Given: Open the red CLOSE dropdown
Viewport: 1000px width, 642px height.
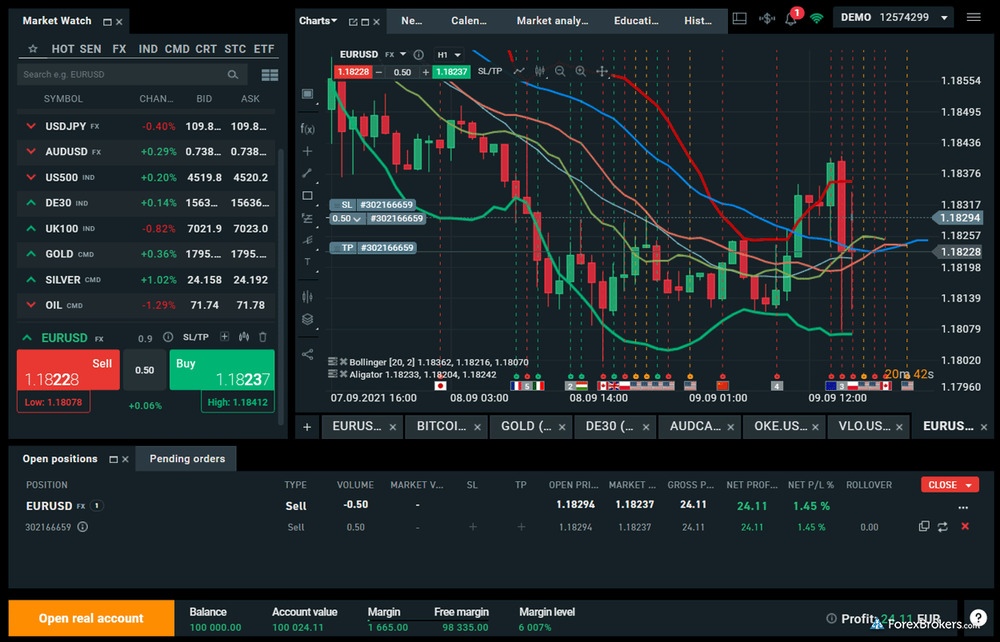Looking at the screenshot, I should point(949,485).
